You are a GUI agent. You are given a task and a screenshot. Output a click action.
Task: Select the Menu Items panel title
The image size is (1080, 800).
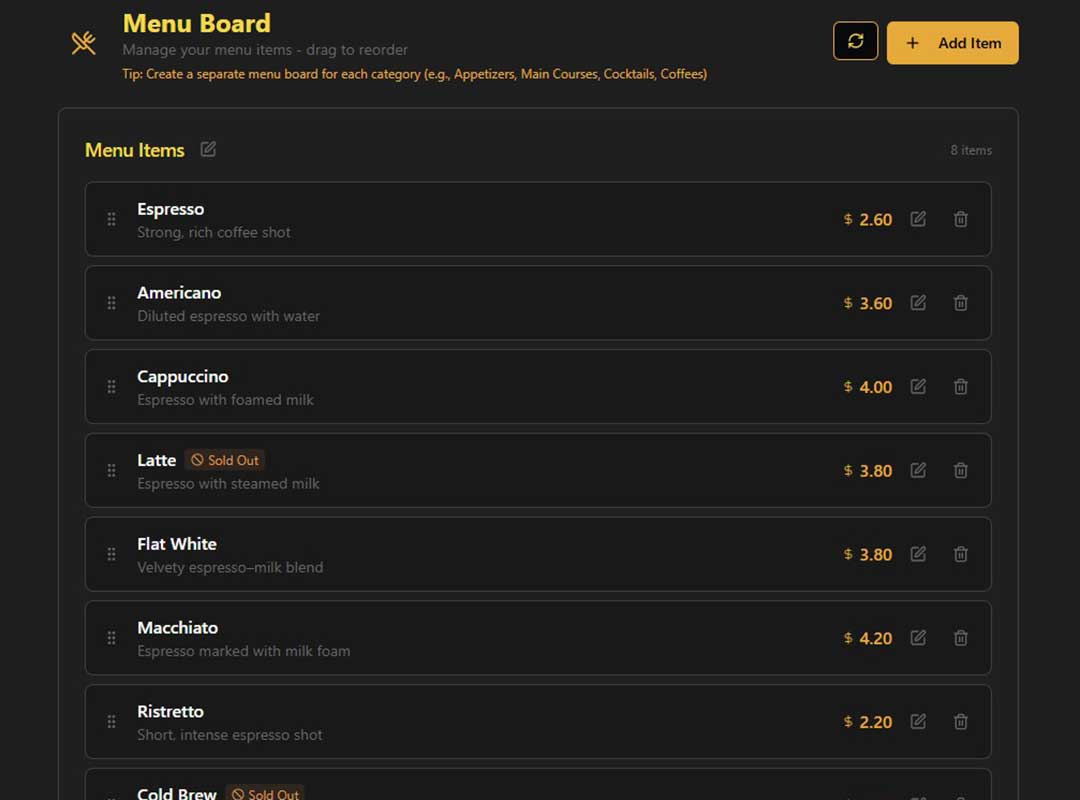pyautogui.click(x=134, y=149)
